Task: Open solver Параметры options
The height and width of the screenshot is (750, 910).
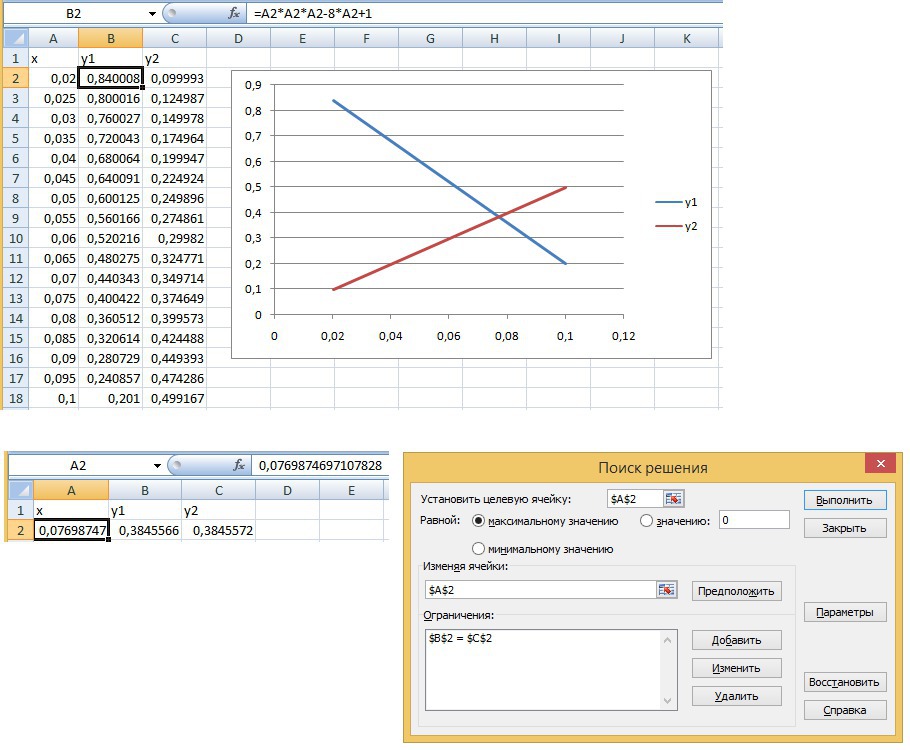Action: tap(844, 612)
